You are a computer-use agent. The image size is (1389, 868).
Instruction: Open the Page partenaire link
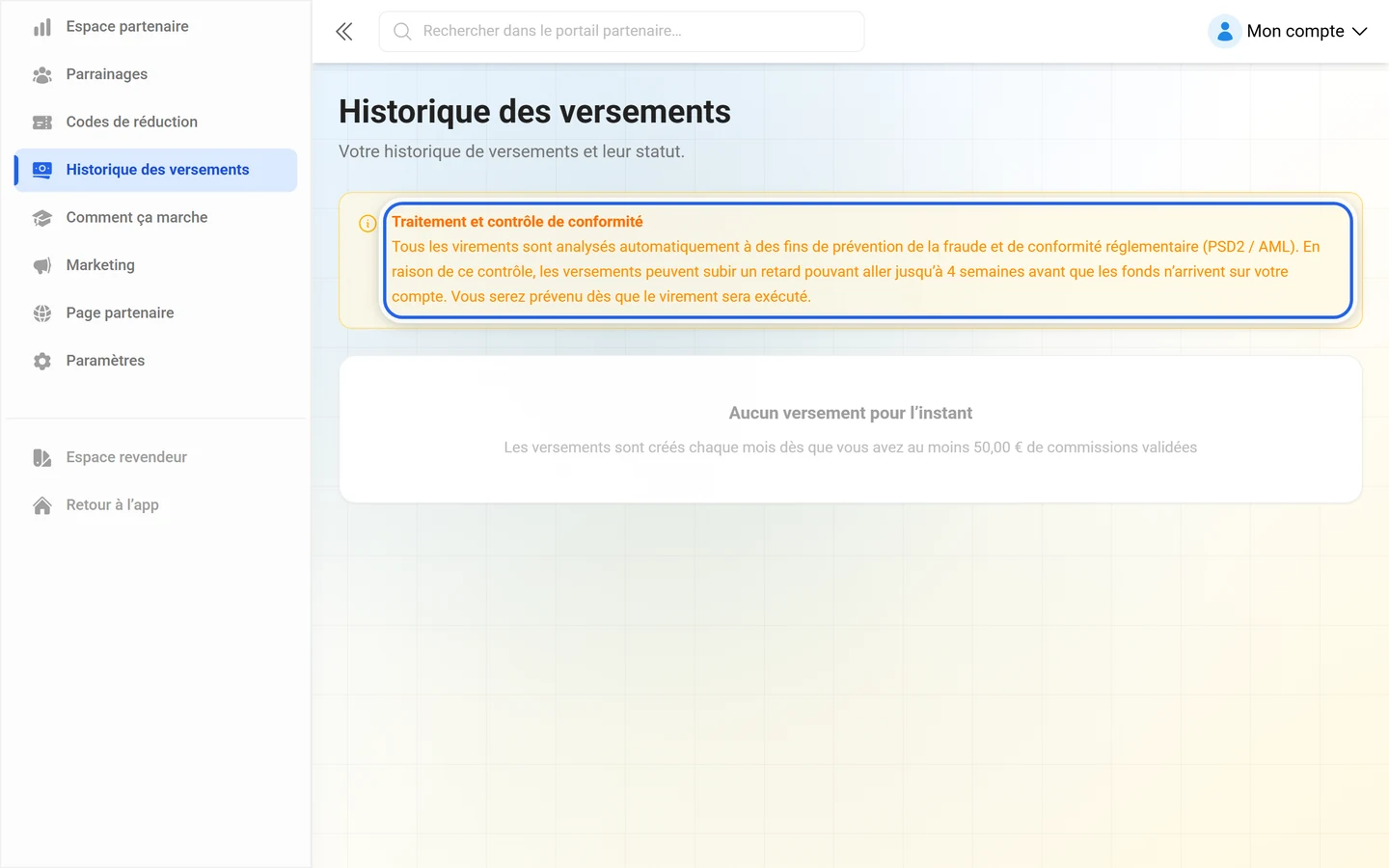[155, 313]
